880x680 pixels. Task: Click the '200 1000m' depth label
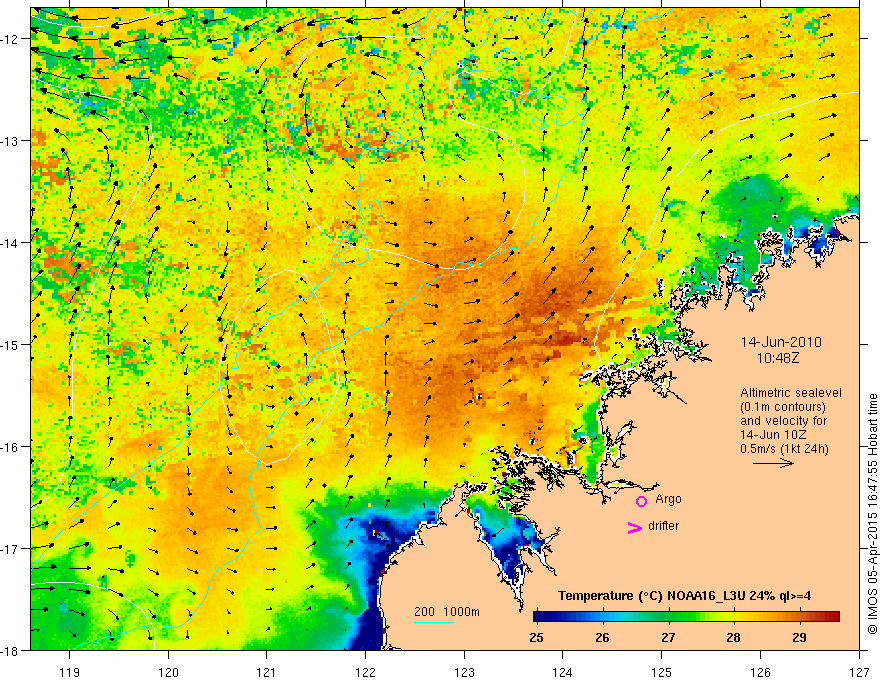[x=447, y=612]
